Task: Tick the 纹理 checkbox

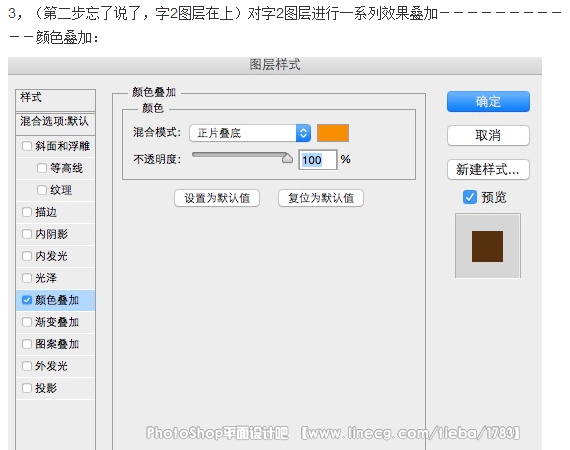Action: 42,190
